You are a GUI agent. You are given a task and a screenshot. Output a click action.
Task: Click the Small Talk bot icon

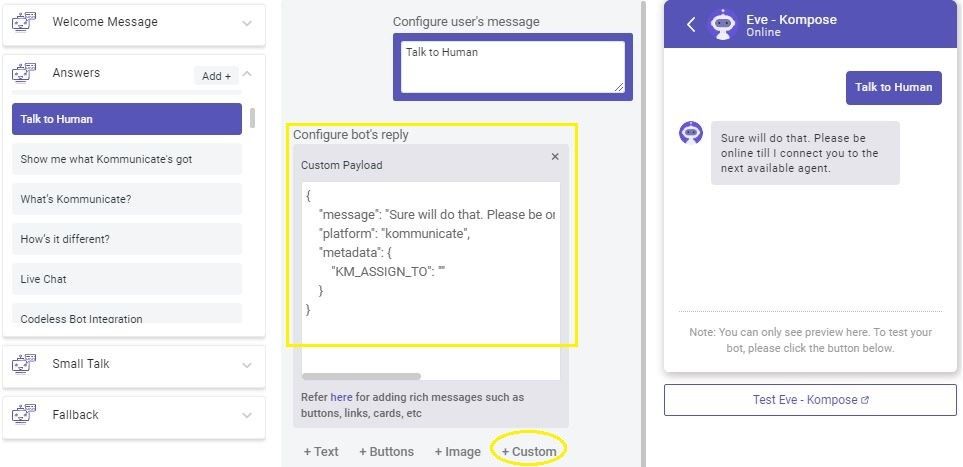pyautogui.click(x=24, y=363)
